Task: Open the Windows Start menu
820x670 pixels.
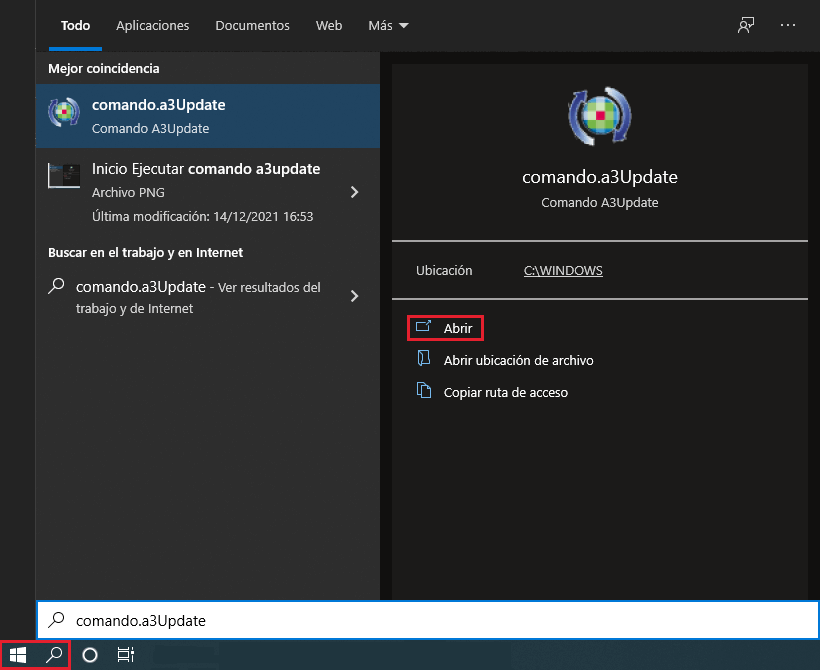Action: coord(18,655)
